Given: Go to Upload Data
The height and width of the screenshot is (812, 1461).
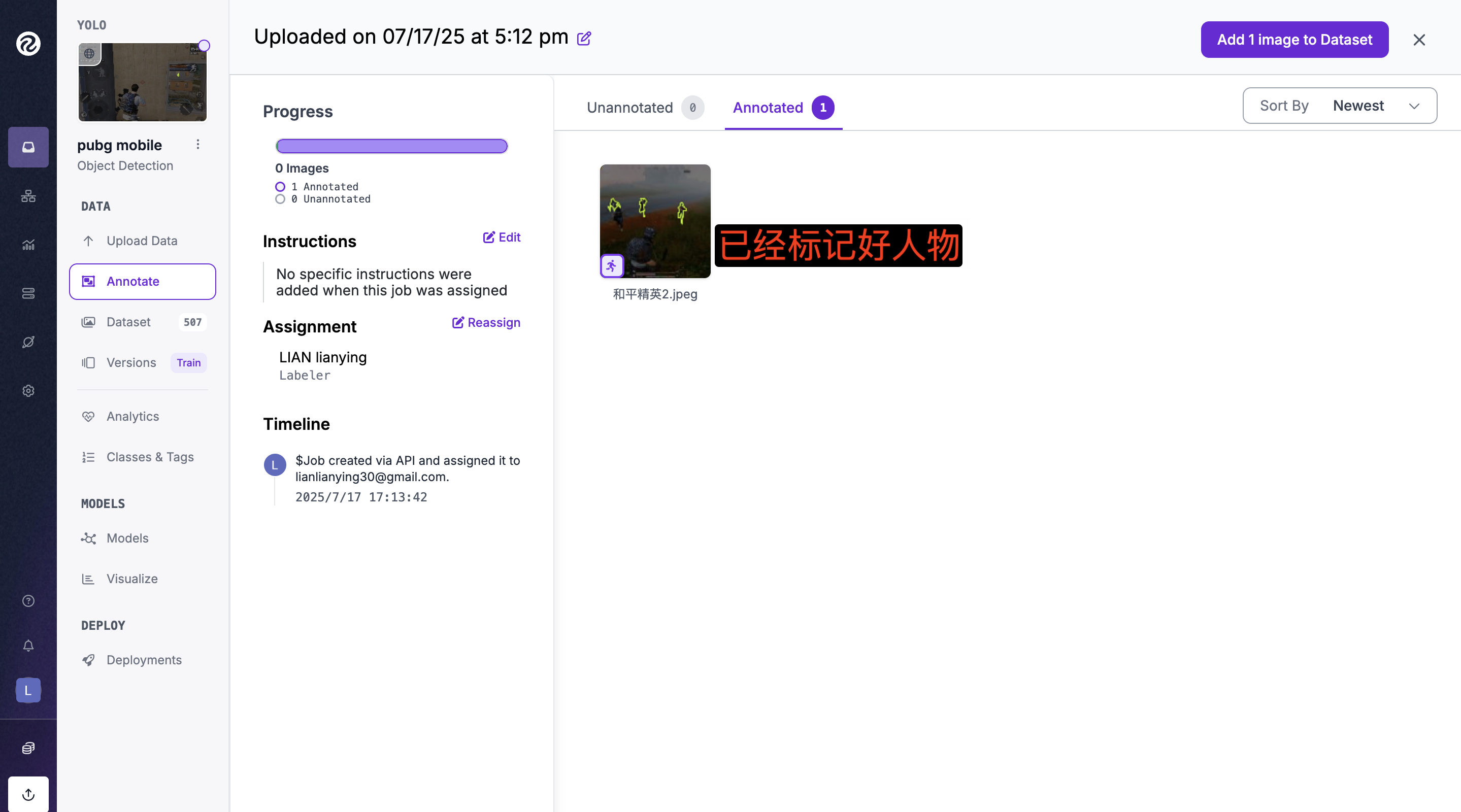Looking at the screenshot, I should (x=142, y=241).
